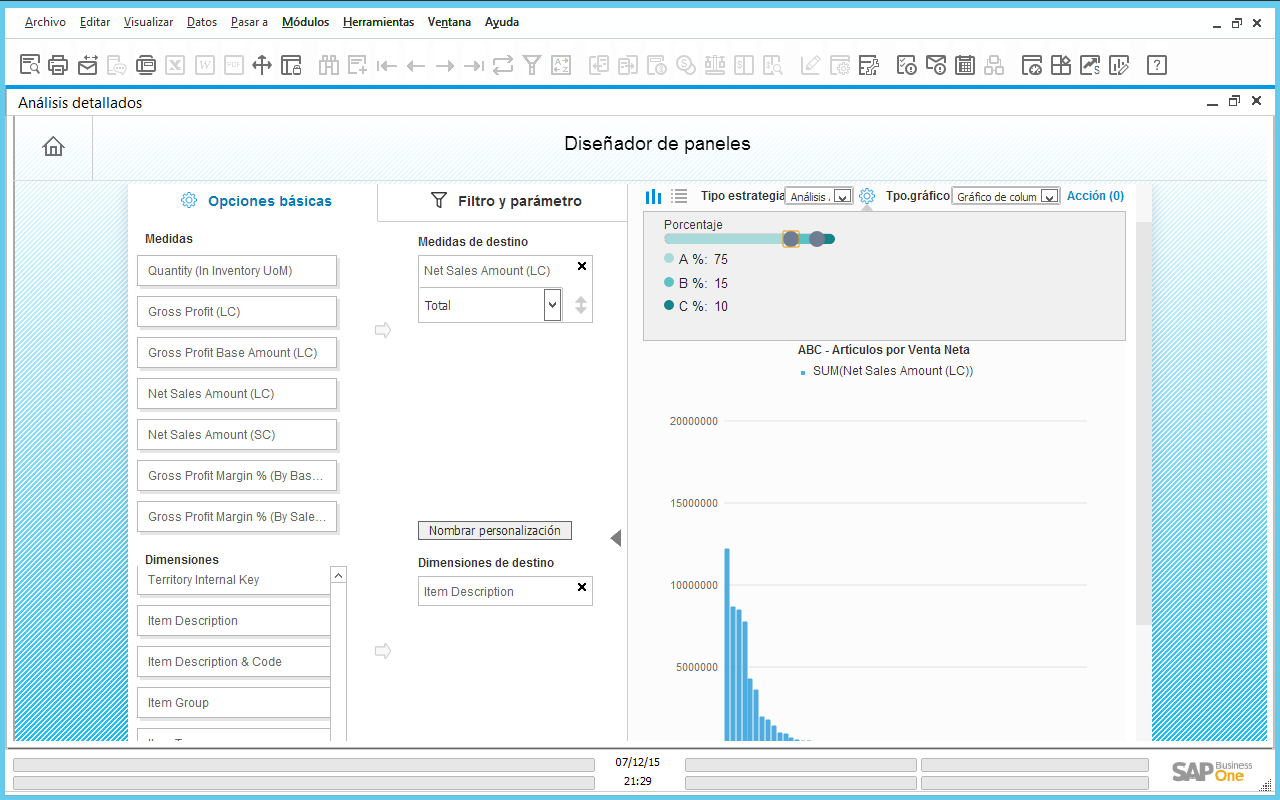The image size is (1280, 800).
Task: Click the Acción (0) link
Action: point(1095,196)
